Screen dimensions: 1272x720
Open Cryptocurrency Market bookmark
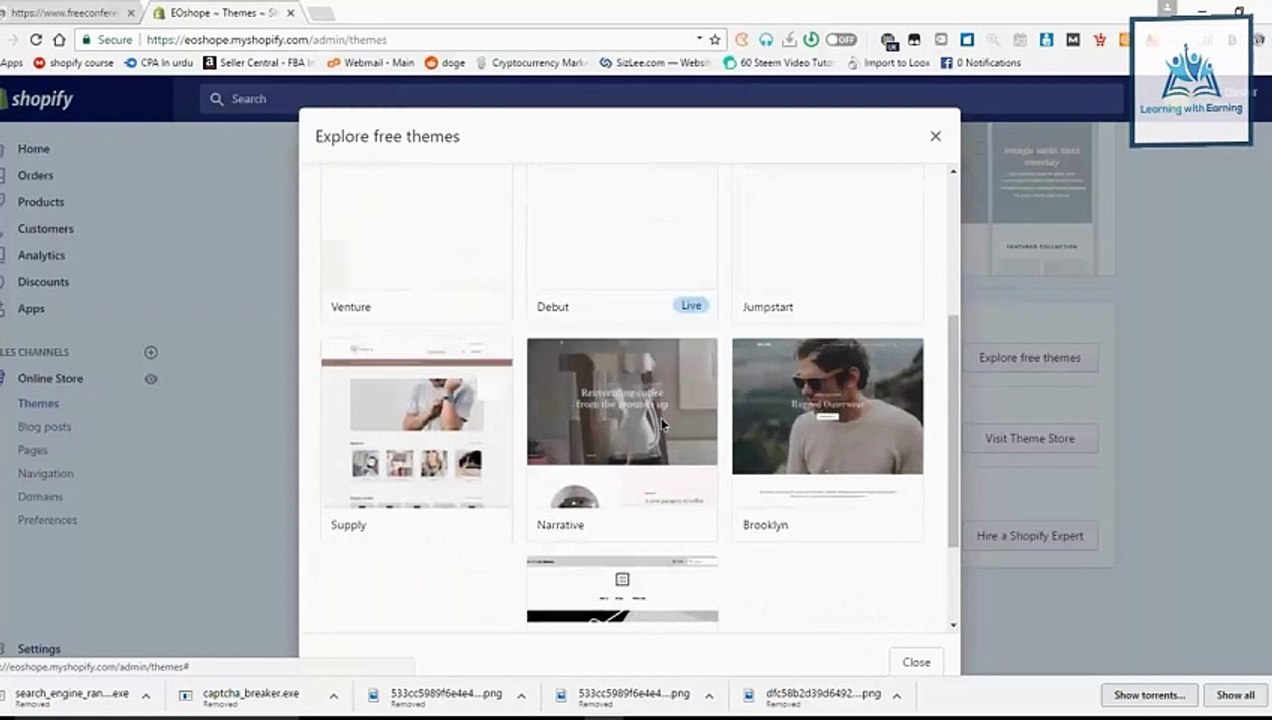[x=531, y=63]
